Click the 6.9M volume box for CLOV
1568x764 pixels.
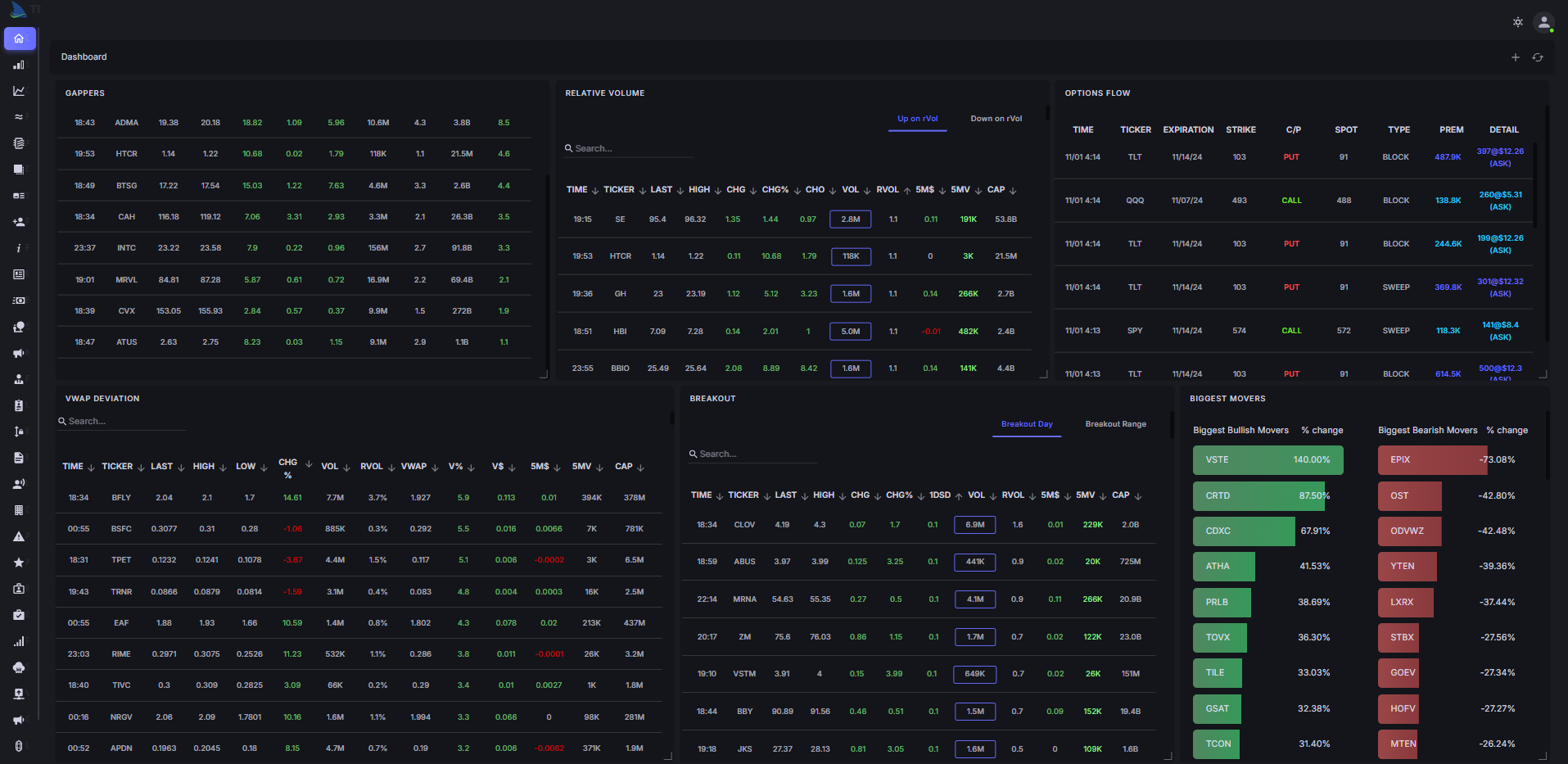click(975, 525)
